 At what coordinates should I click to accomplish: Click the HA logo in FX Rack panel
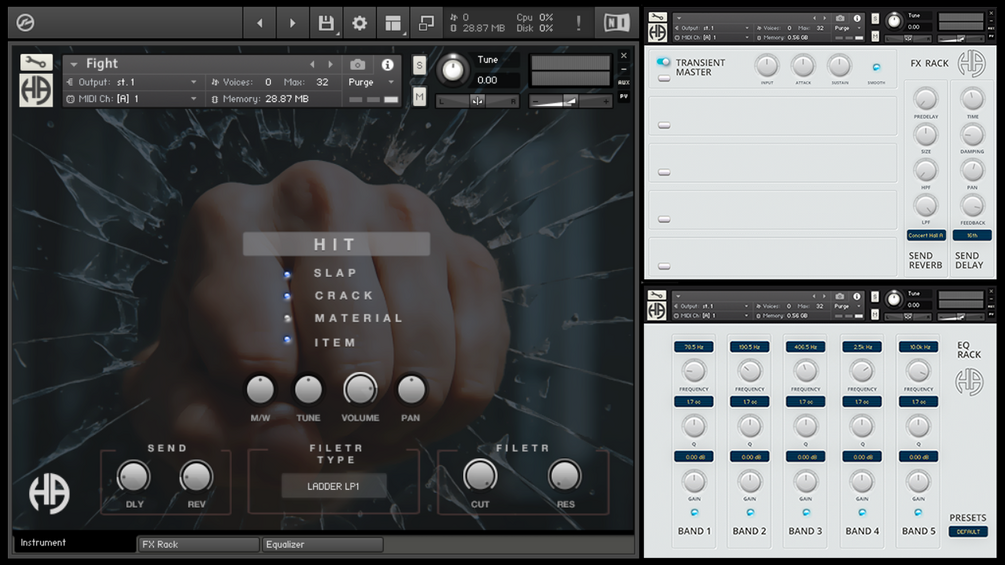click(971, 63)
